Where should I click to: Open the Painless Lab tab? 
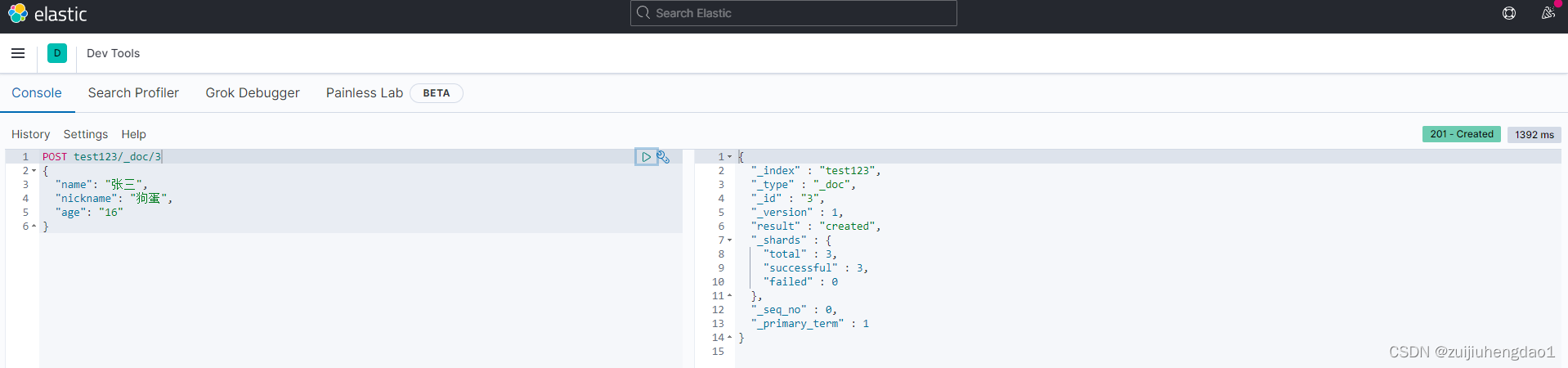pos(365,93)
